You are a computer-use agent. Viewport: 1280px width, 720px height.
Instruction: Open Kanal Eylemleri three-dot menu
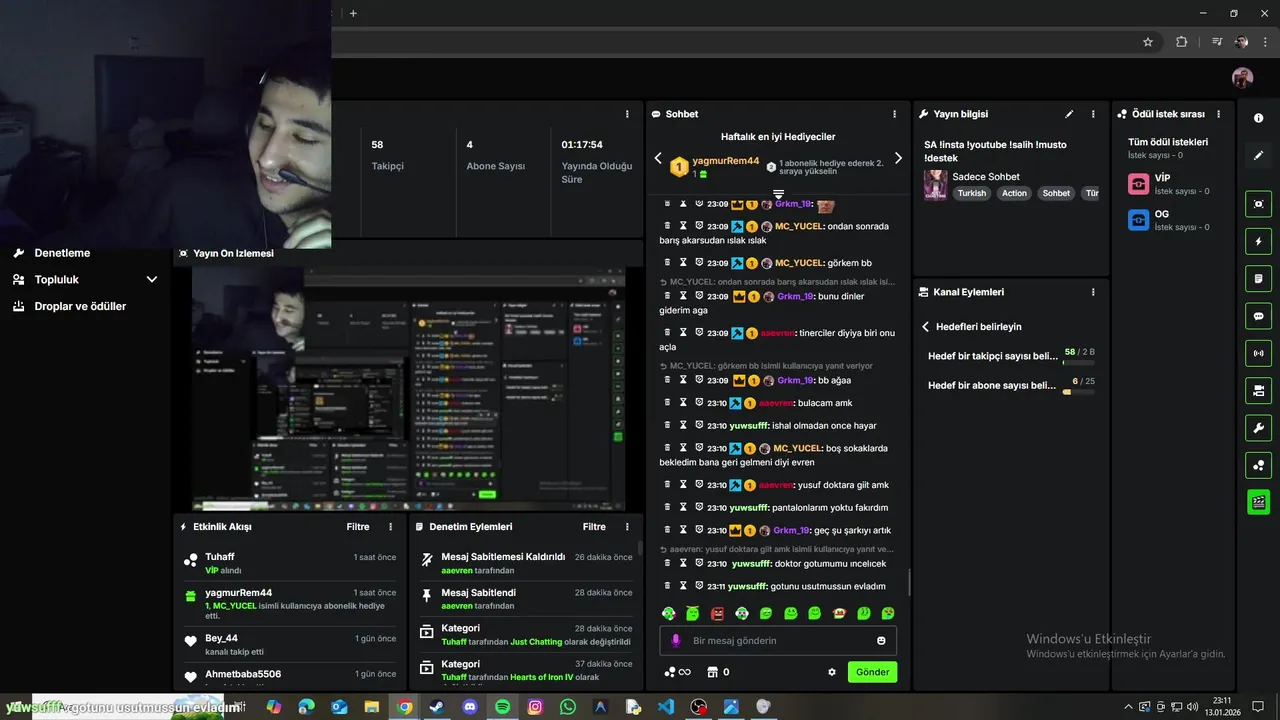coord(1093,292)
